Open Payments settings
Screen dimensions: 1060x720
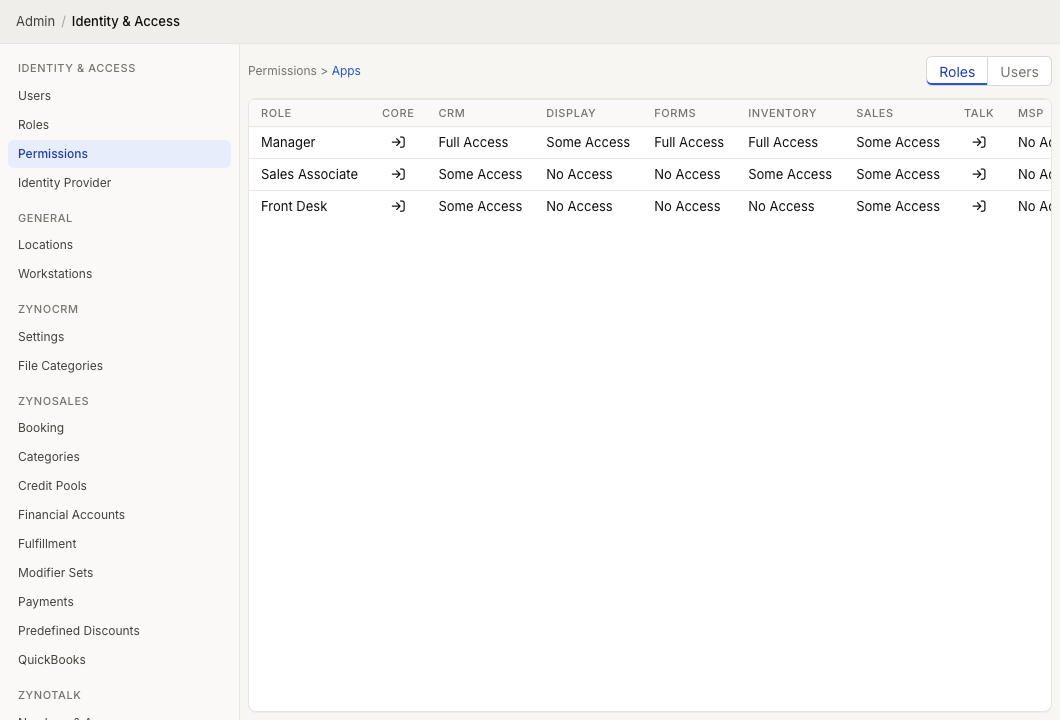[x=119, y=602]
